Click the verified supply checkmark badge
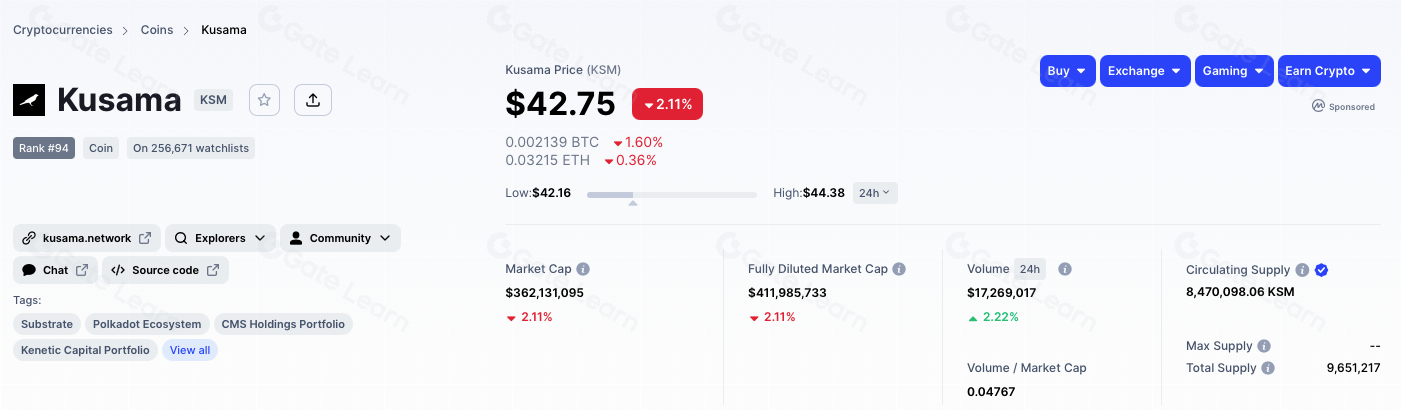 tap(1321, 270)
